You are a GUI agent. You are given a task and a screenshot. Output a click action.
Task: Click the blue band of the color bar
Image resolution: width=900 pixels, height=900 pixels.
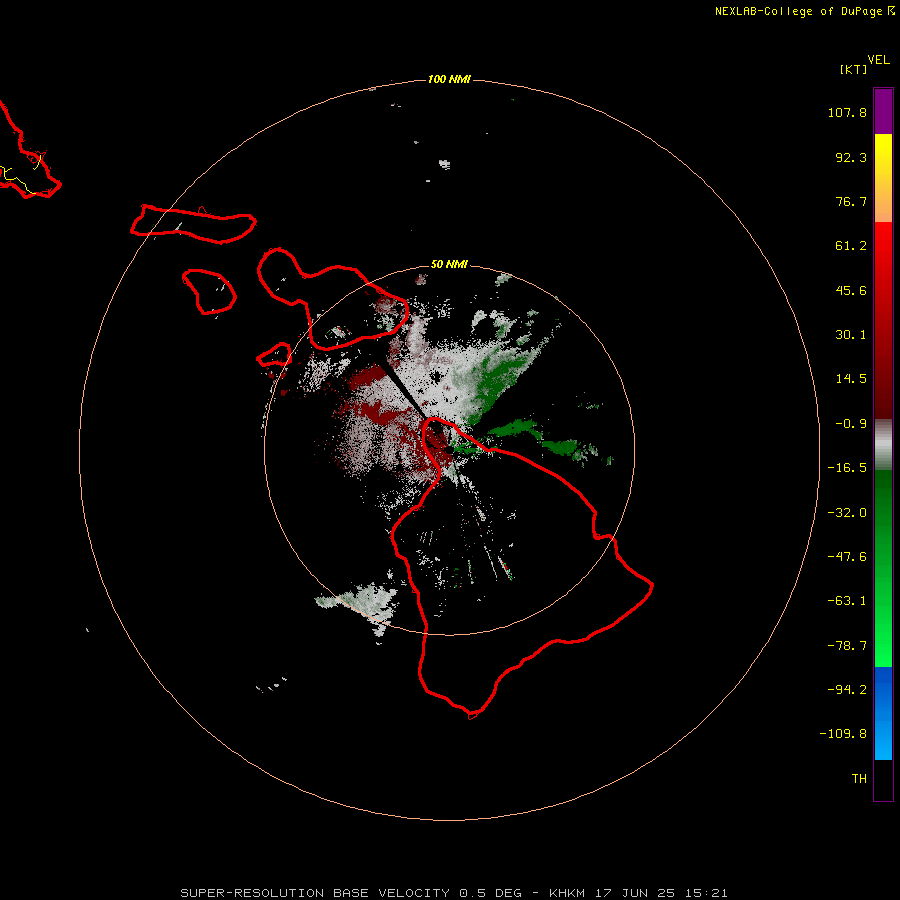[883, 713]
